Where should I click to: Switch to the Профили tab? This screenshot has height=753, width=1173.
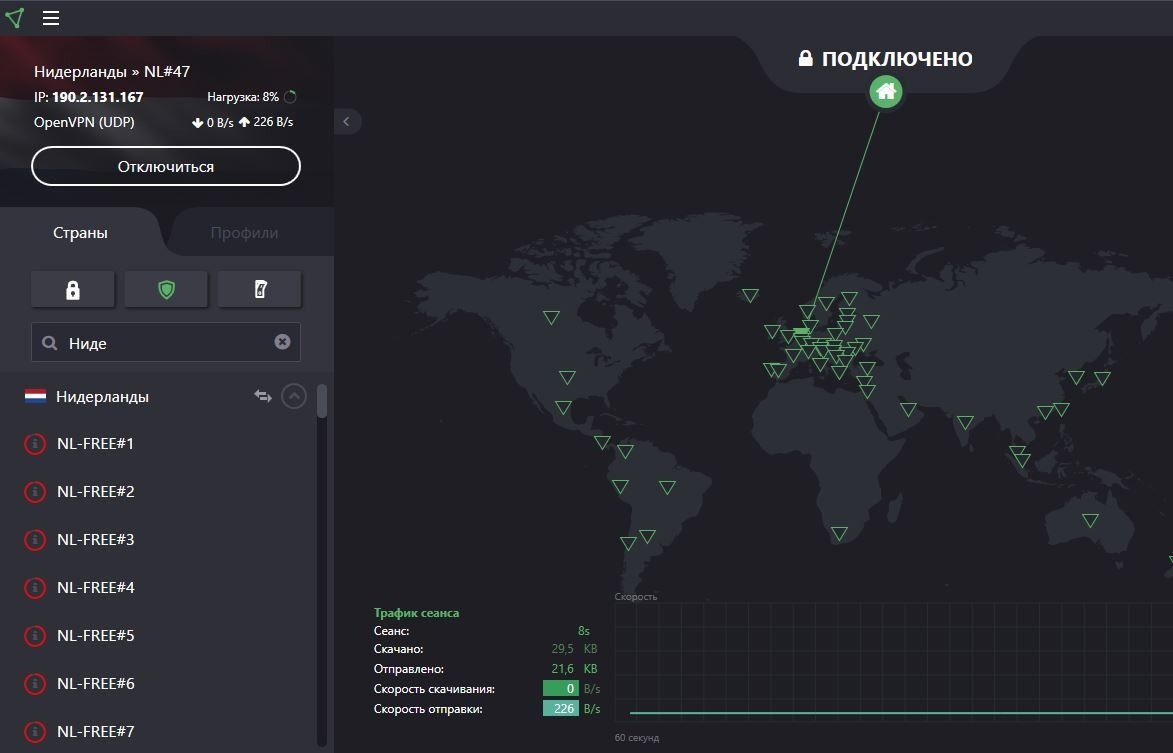pos(244,233)
